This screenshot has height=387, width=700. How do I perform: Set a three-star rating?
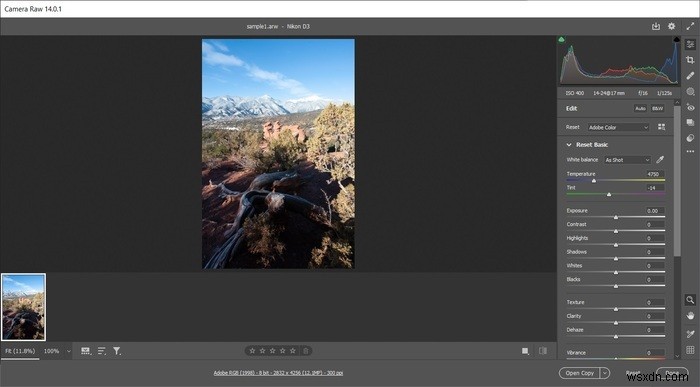[x=272, y=351]
